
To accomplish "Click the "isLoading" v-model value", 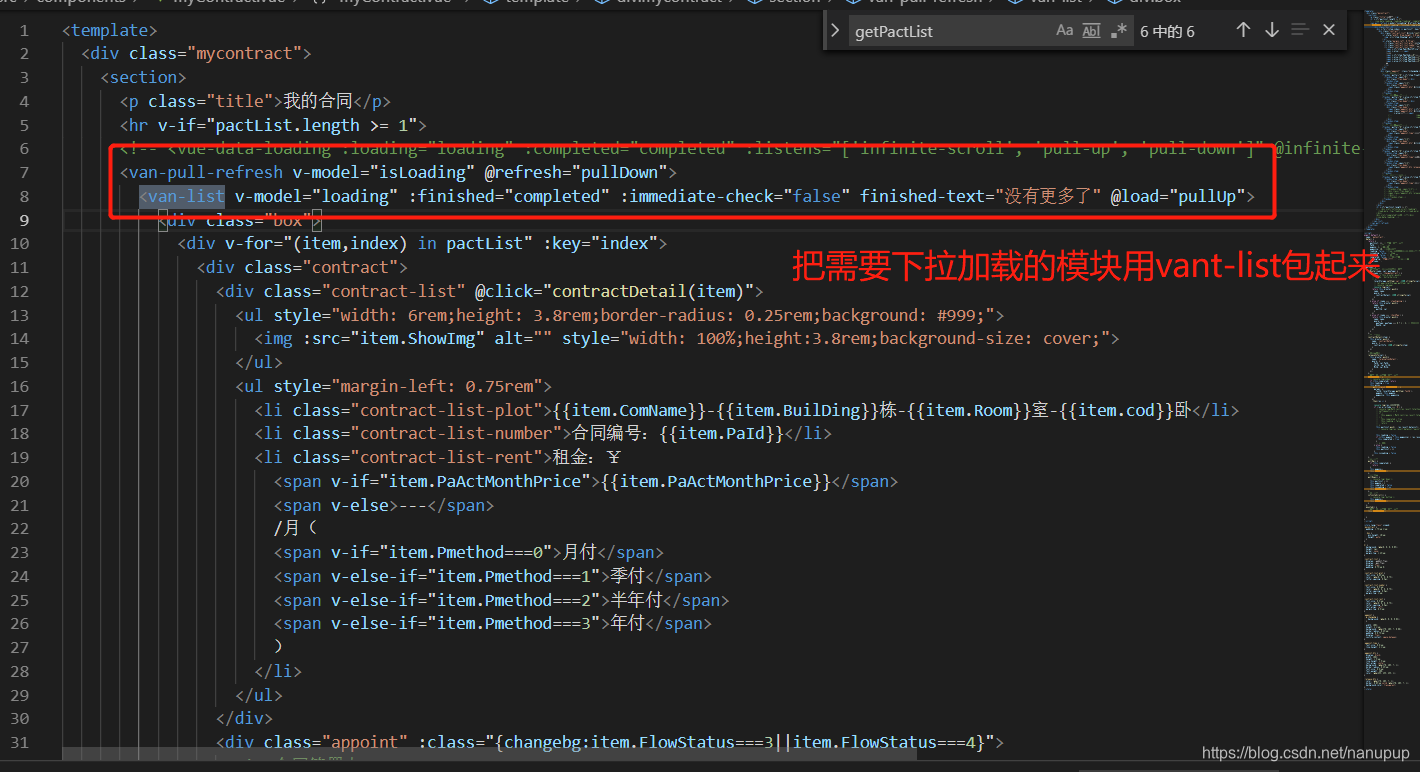I will coord(423,172).
